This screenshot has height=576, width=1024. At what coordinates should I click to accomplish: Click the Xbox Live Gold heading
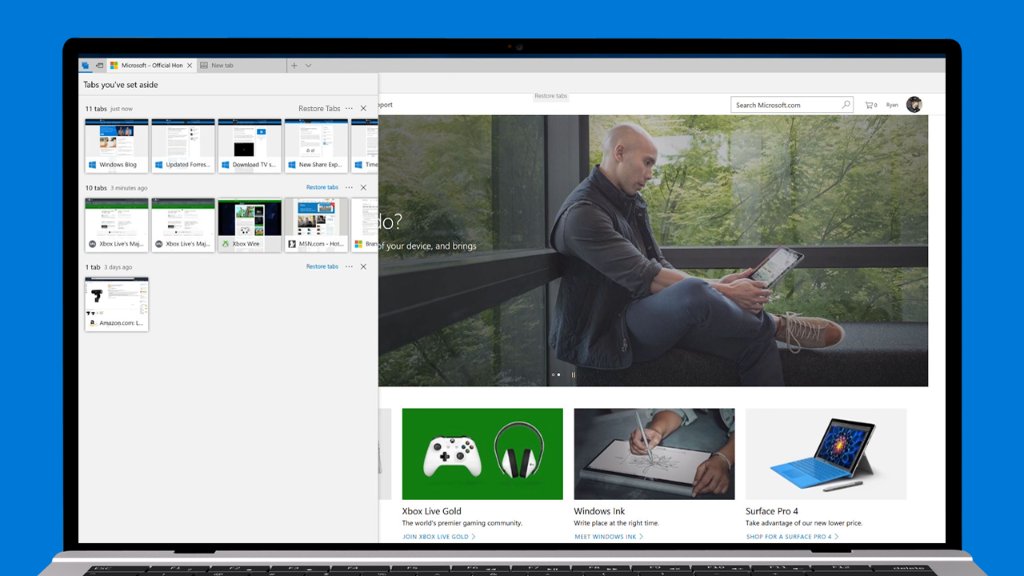(432, 511)
